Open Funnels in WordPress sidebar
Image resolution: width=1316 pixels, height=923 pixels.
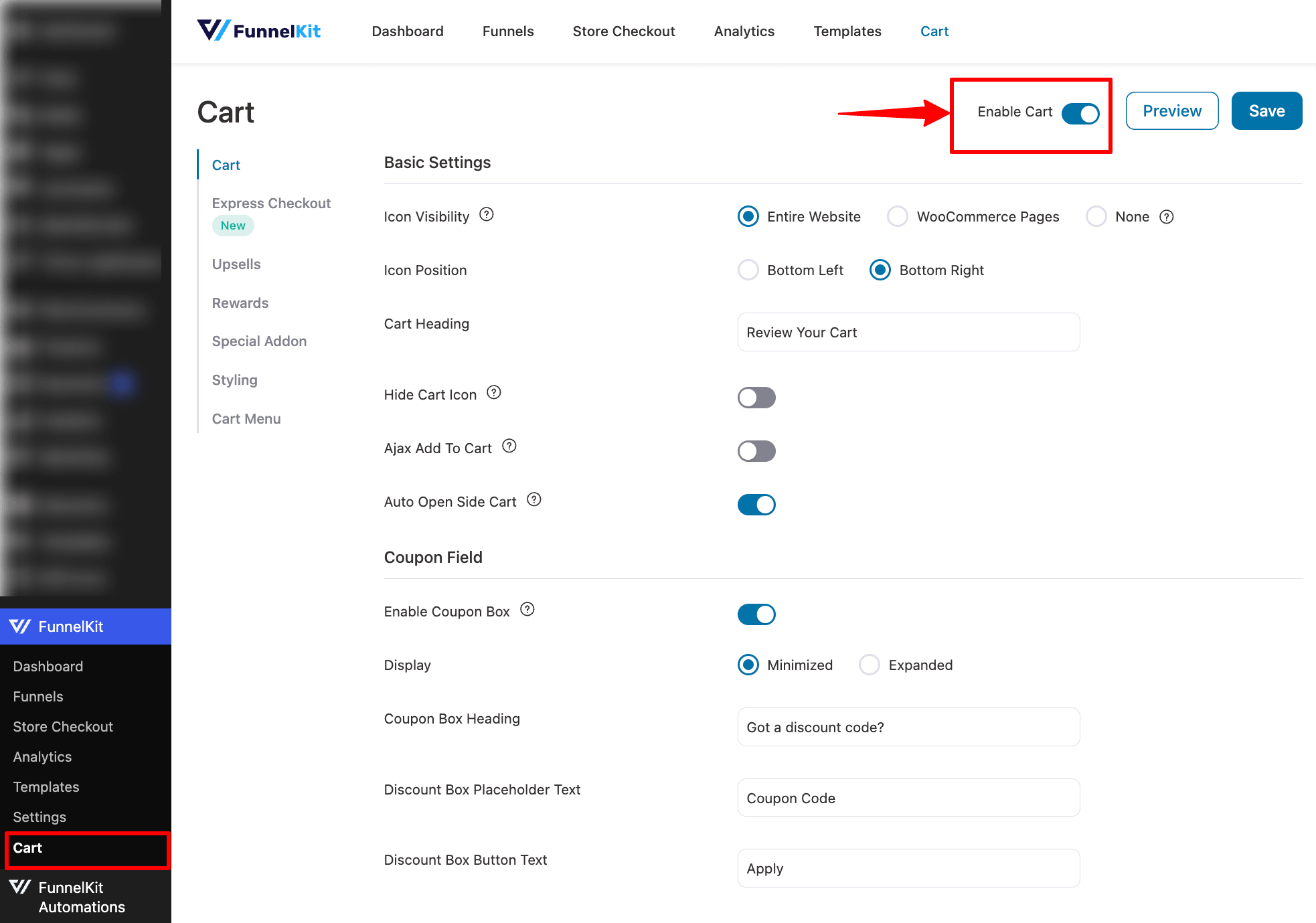click(38, 697)
